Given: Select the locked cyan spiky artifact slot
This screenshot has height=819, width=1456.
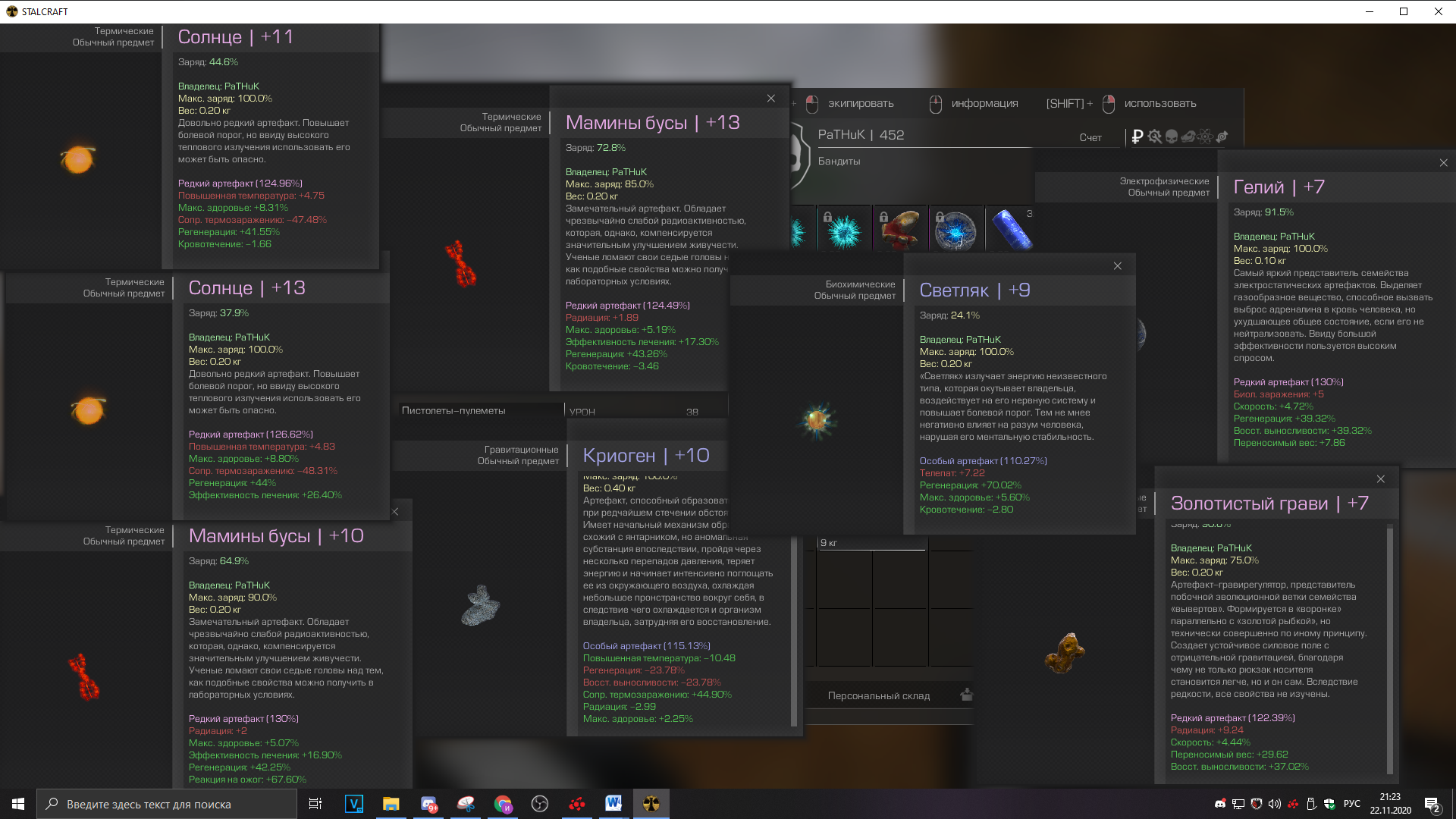Looking at the screenshot, I should tap(844, 229).
